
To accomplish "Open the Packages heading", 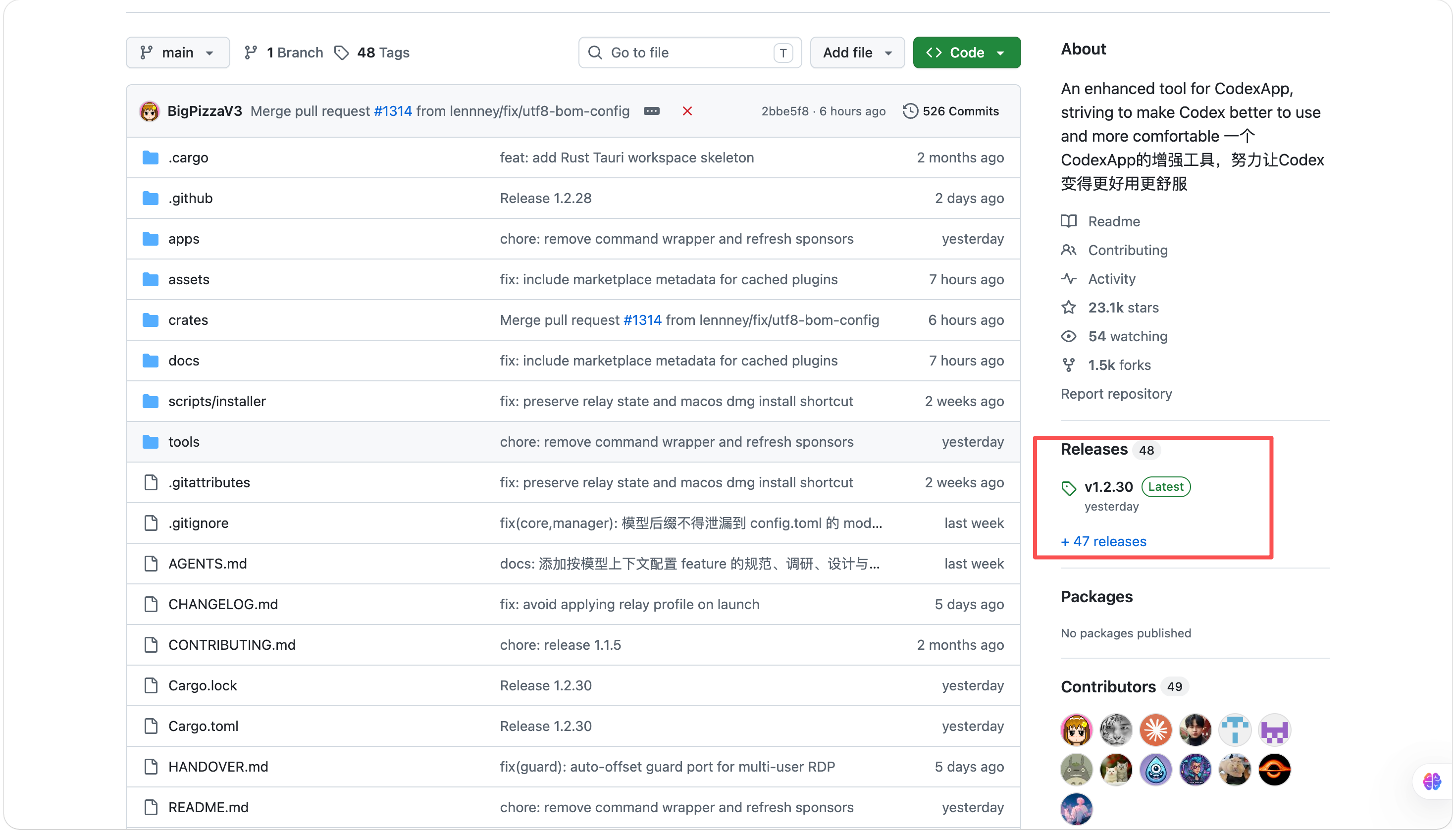I will click(1097, 597).
